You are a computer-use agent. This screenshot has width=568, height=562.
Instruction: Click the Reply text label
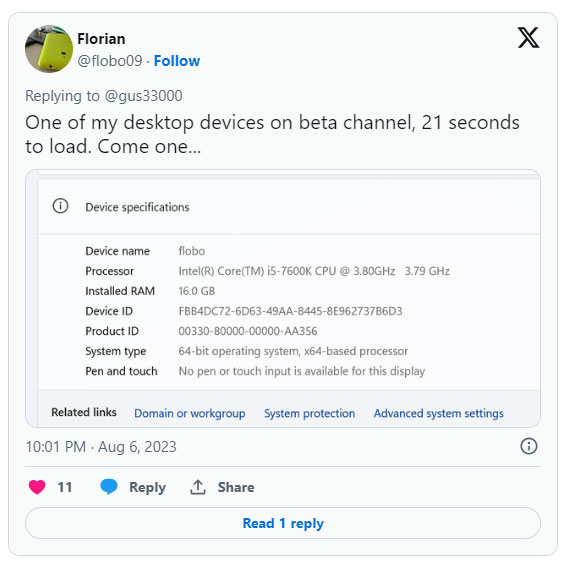(x=147, y=487)
